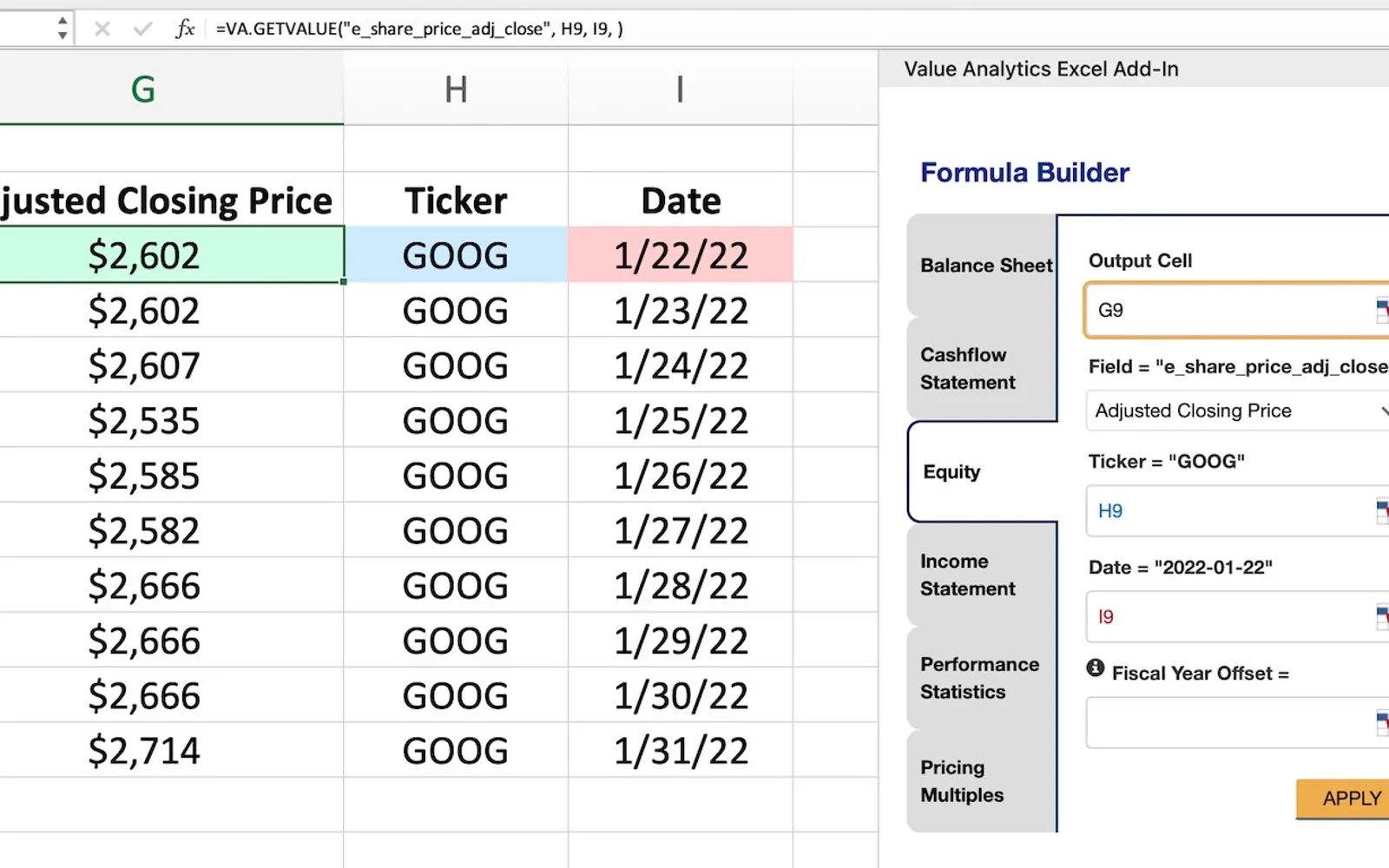This screenshot has height=868, width=1389.
Task: Click the range picker icon in Date field
Action: [1382, 617]
